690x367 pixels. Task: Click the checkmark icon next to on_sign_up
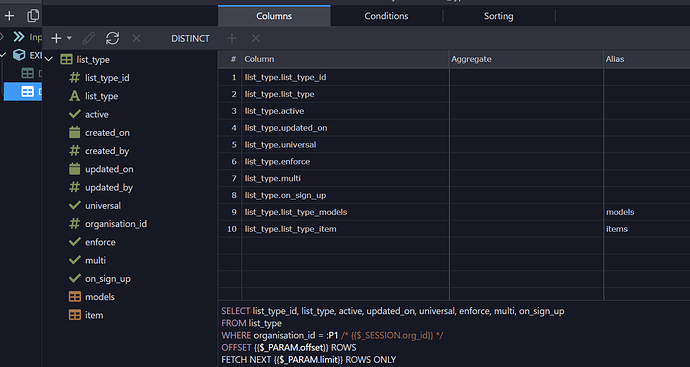75,279
